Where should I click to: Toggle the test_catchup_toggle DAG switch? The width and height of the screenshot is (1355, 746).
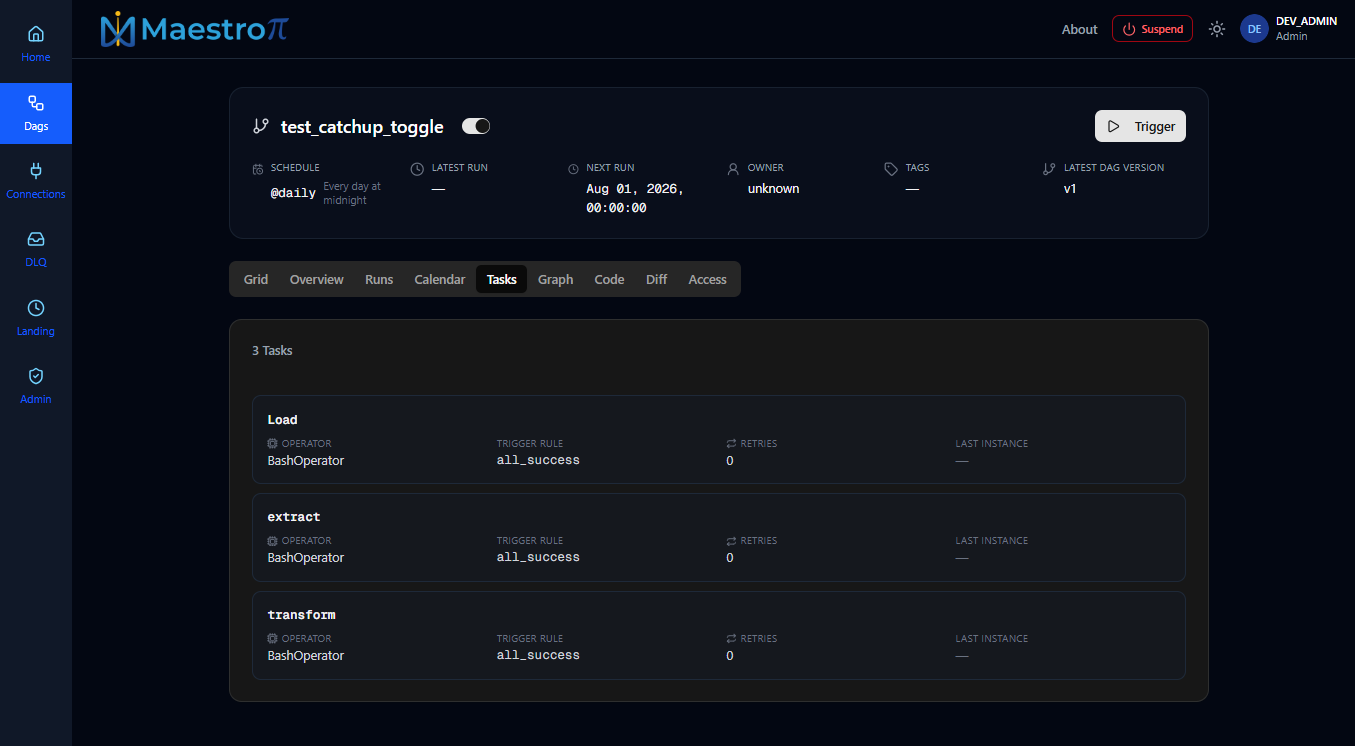click(x=476, y=126)
